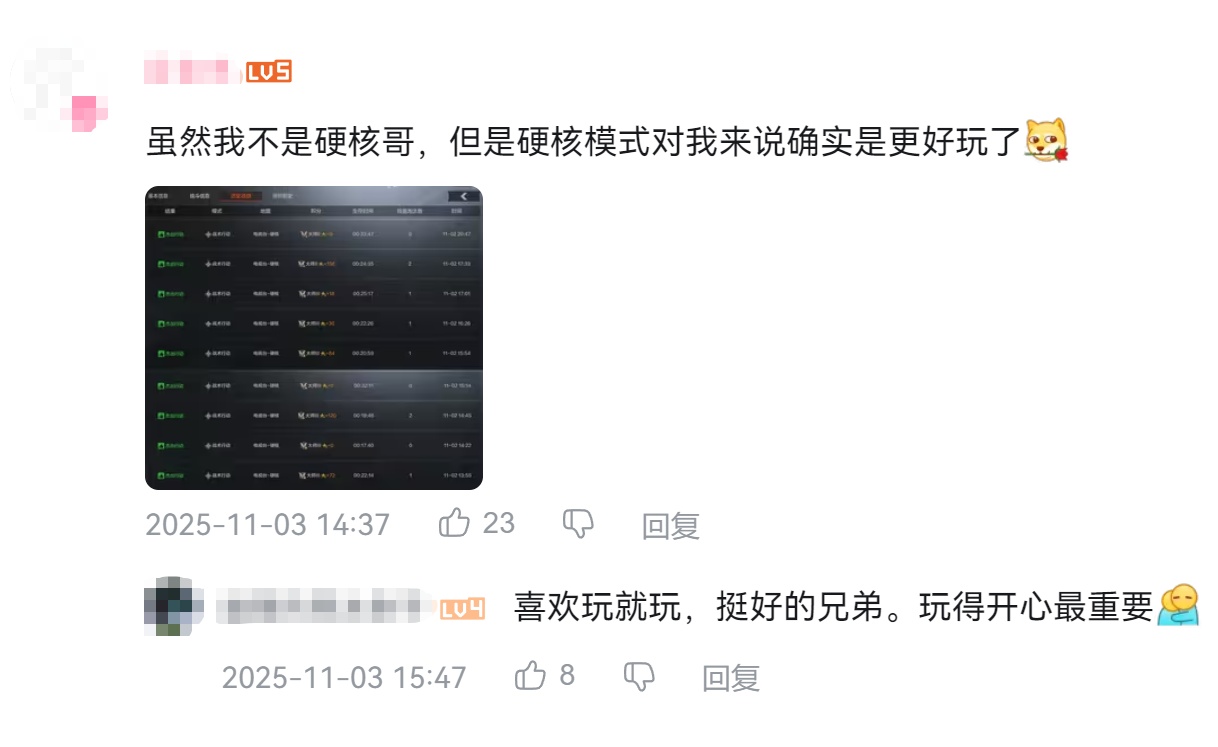
Task: Open the blurred username beside LV4
Action: 324,607
